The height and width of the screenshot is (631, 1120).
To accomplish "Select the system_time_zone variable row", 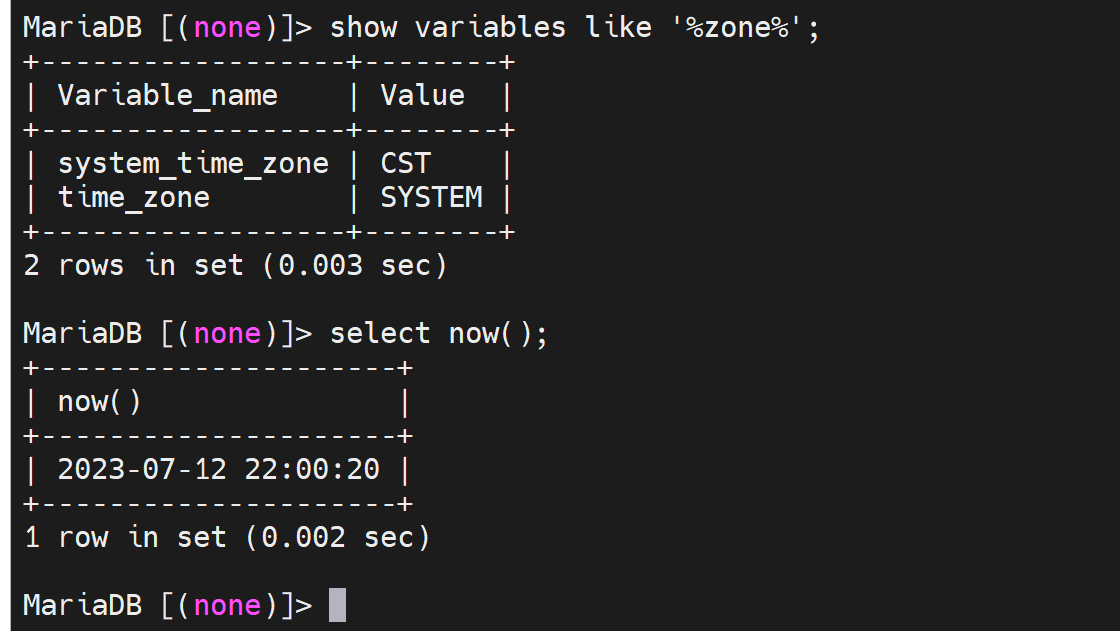I will pos(193,163).
